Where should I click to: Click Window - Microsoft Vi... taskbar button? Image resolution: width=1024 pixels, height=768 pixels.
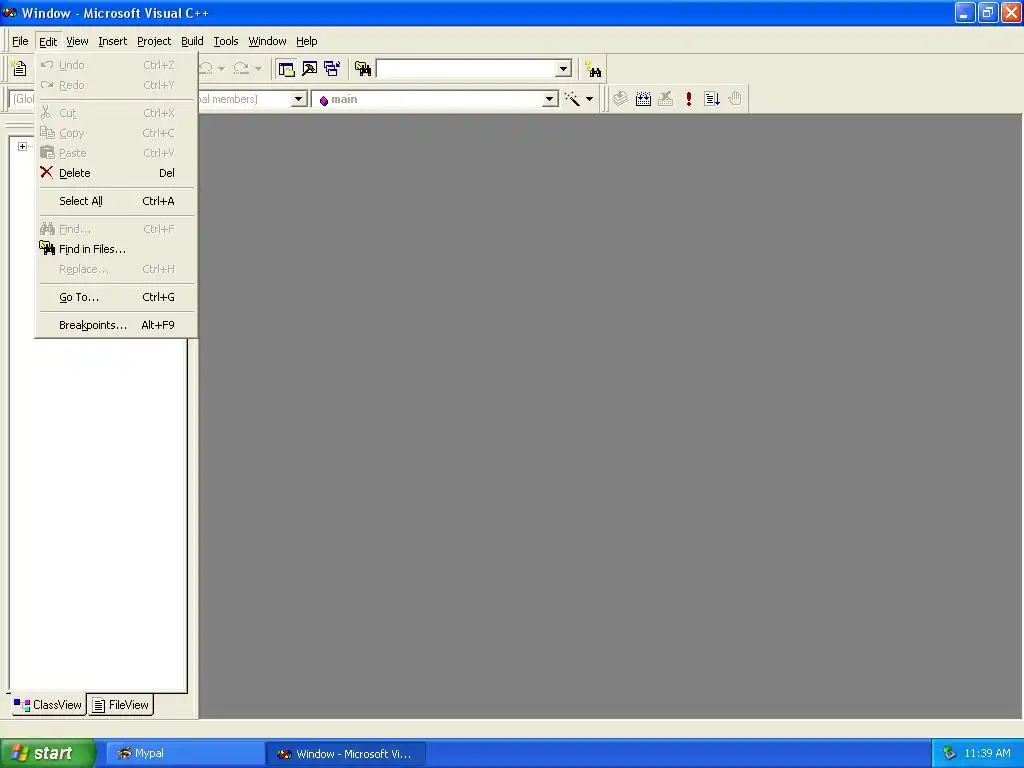click(346, 754)
